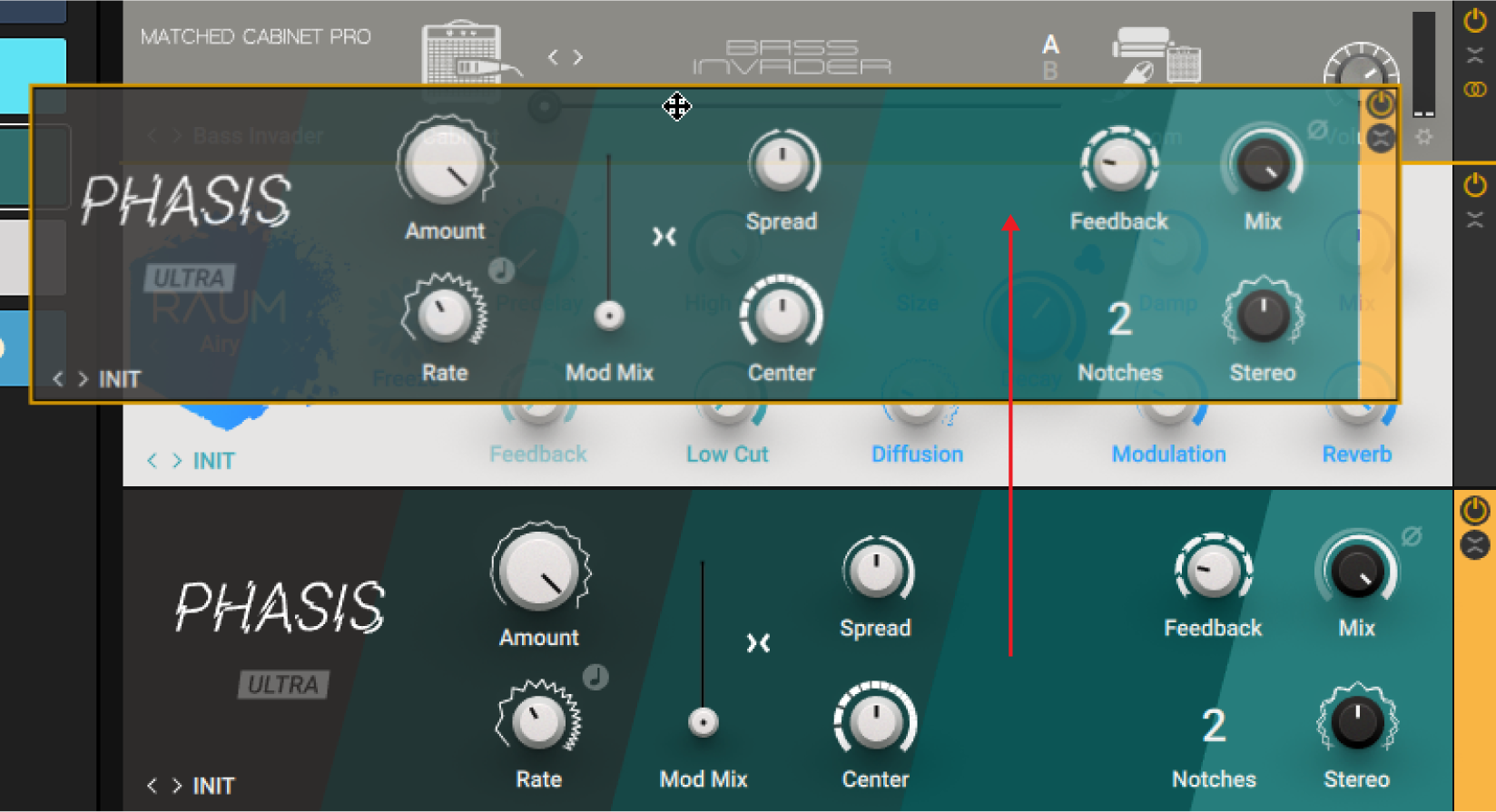Click the MATCHED CABINET PRO title
Viewport: 1496px width, 812px height.
[255, 37]
